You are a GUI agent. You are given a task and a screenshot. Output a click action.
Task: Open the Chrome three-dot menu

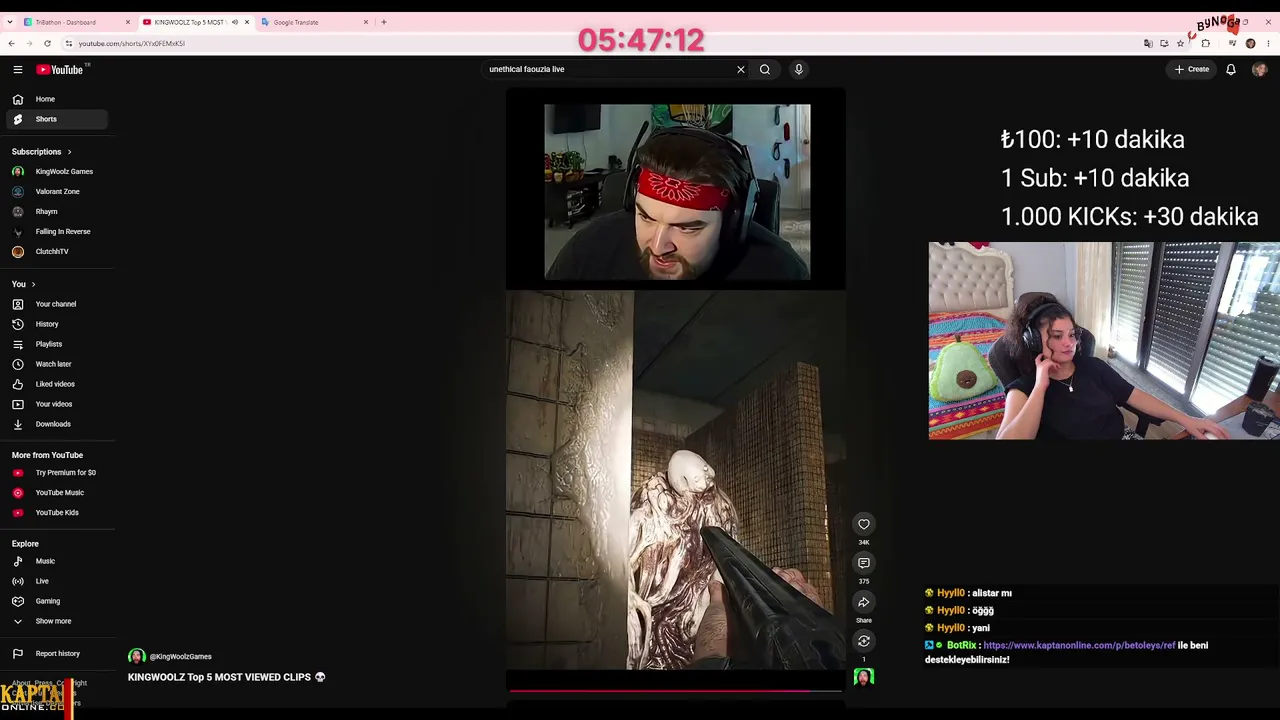(x=1268, y=44)
